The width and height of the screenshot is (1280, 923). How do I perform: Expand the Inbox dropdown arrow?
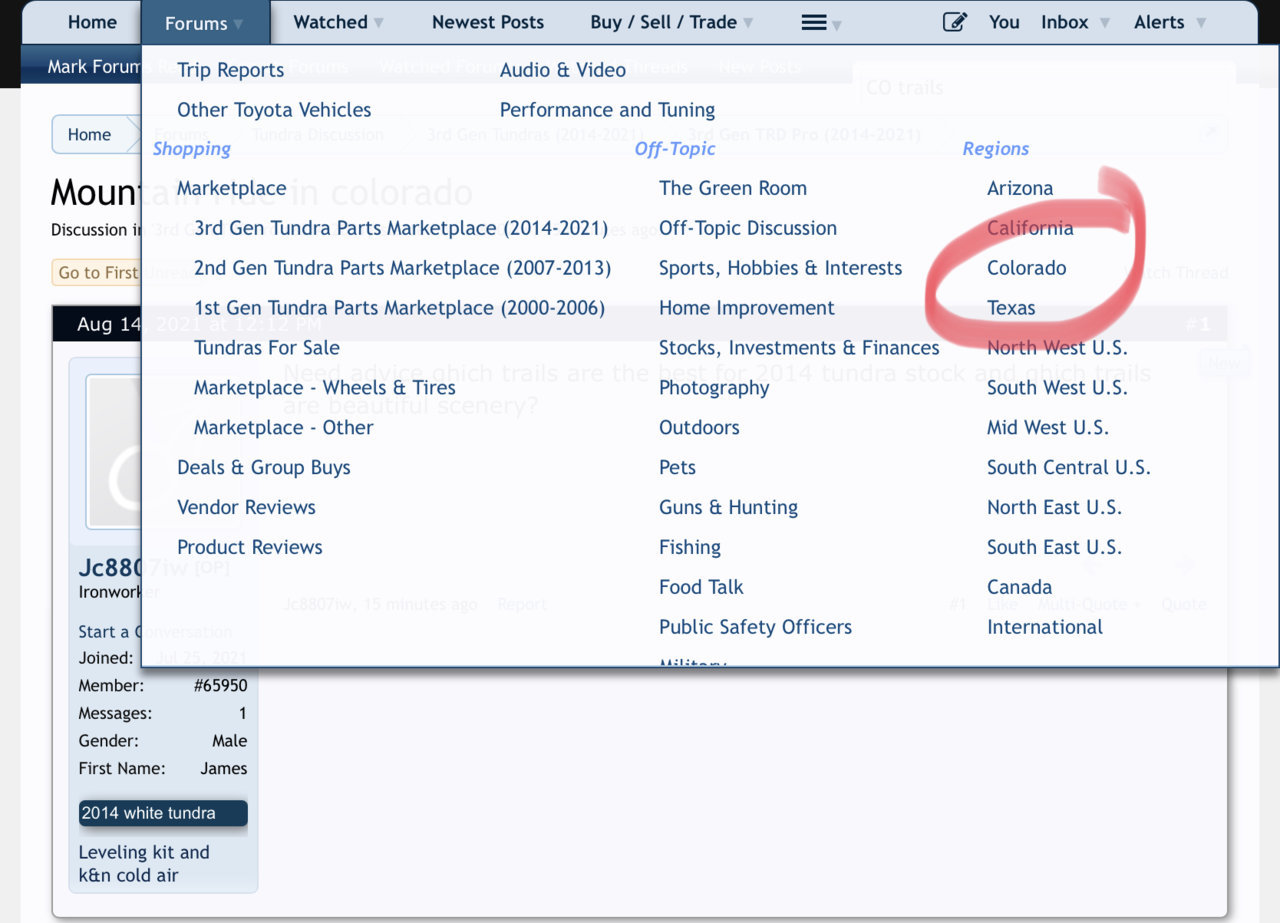click(x=1105, y=23)
